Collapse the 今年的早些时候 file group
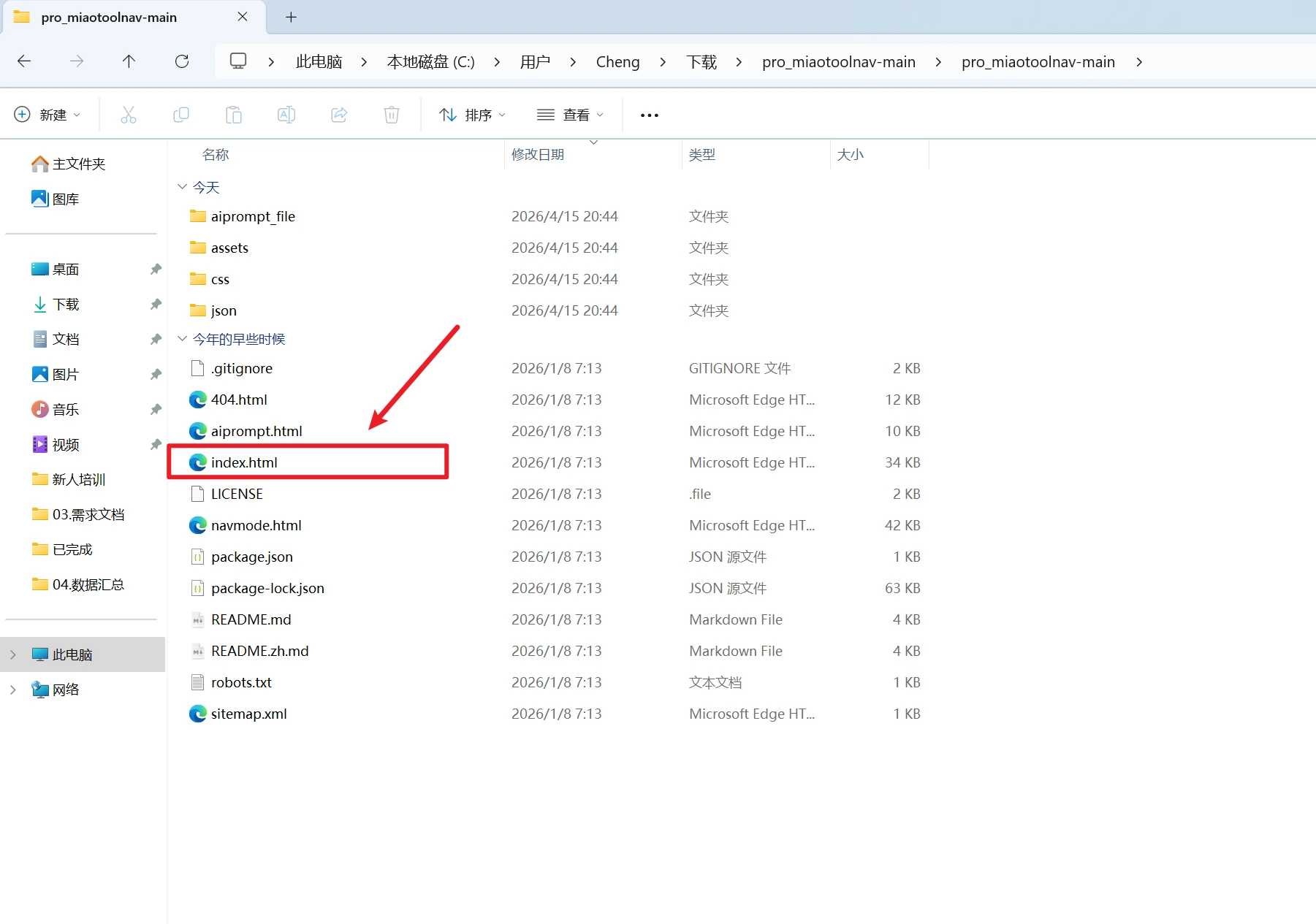Viewport: 1316px width, 924px height. (x=182, y=339)
